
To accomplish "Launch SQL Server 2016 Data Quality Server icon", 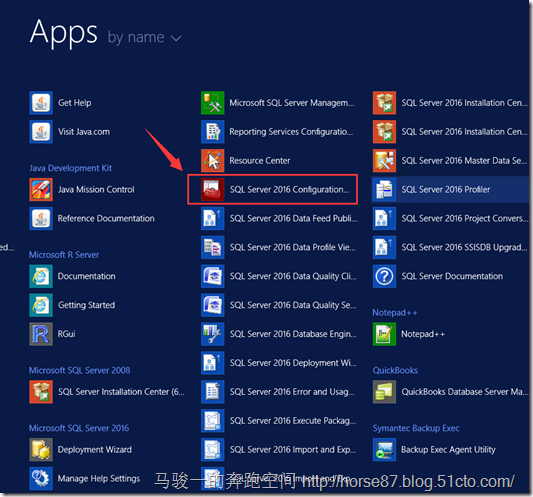I will (212, 305).
